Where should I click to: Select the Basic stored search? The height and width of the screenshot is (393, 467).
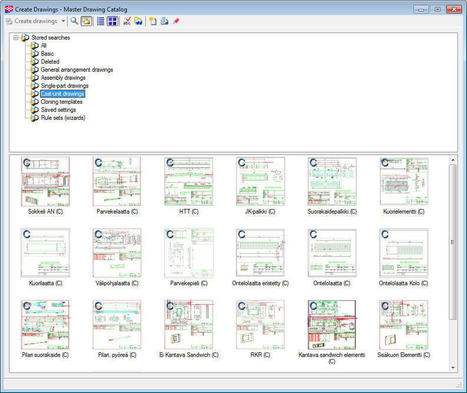coord(47,54)
